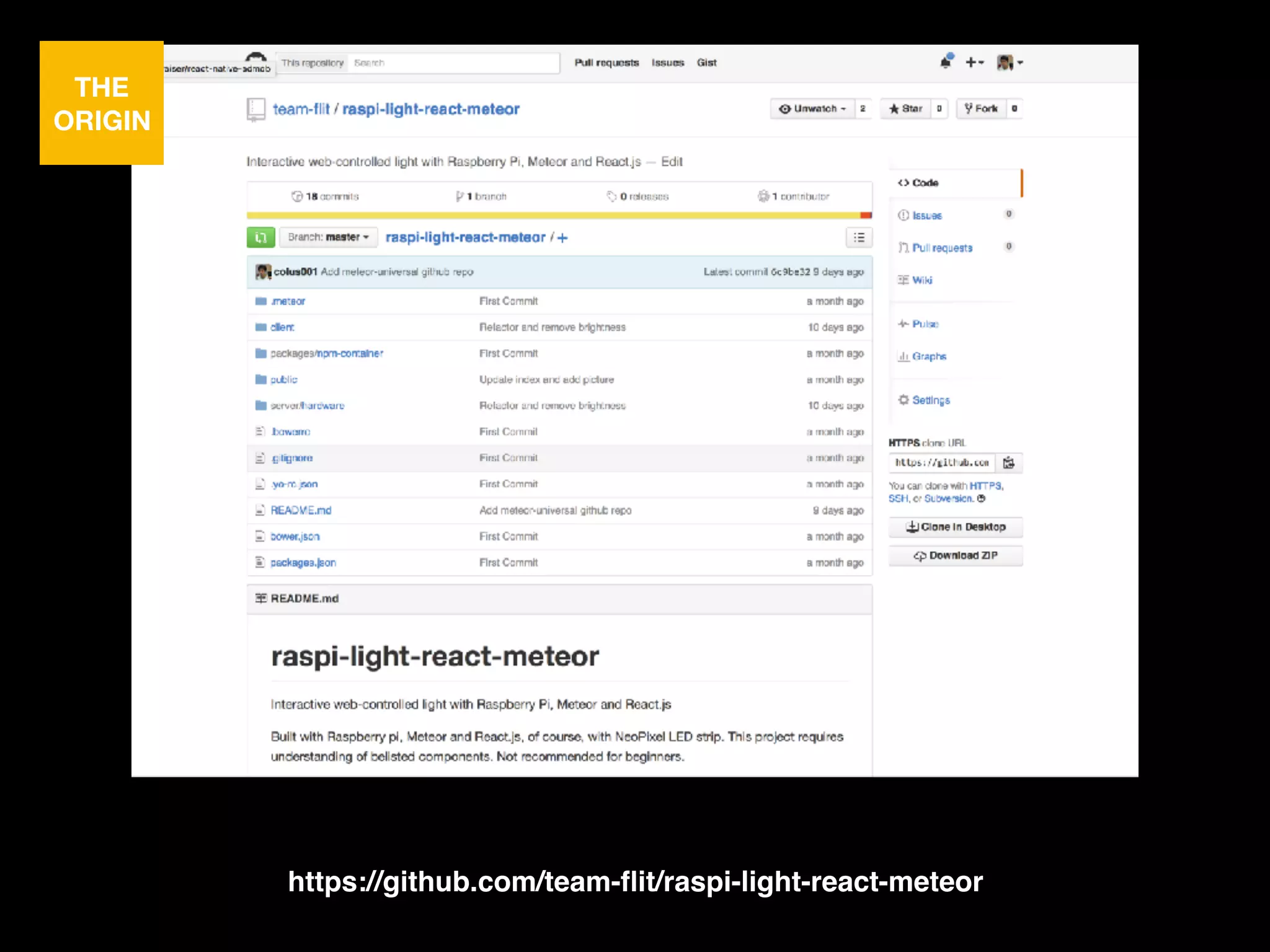The height and width of the screenshot is (952, 1270).
Task: Open the packages.json file
Action: click(303, 563)
